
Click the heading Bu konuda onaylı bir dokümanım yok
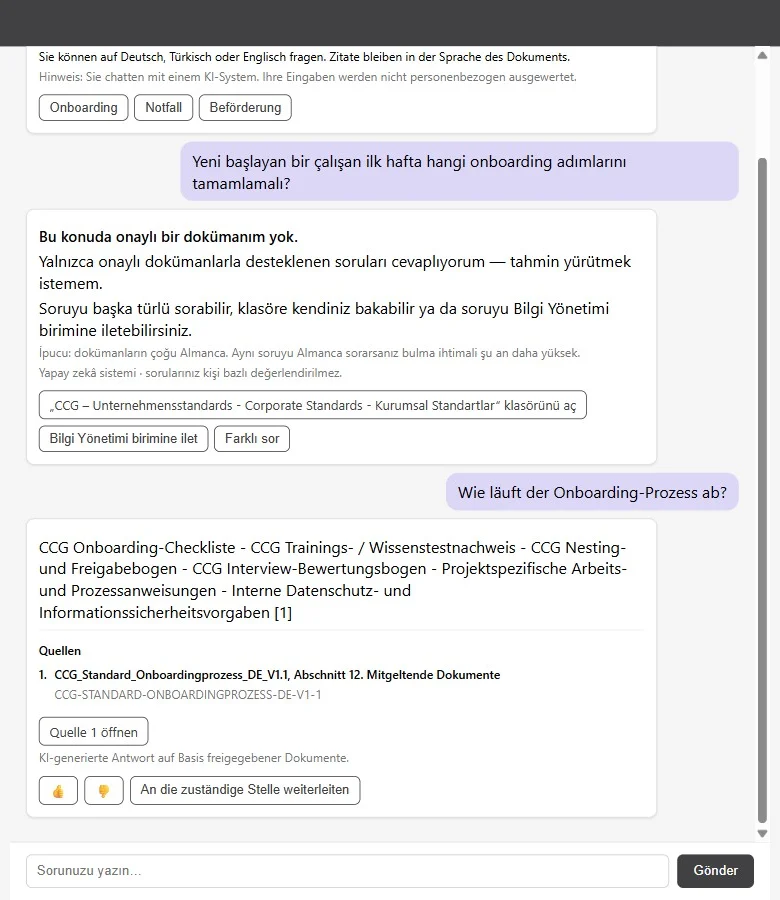click(x=168, y=236)
